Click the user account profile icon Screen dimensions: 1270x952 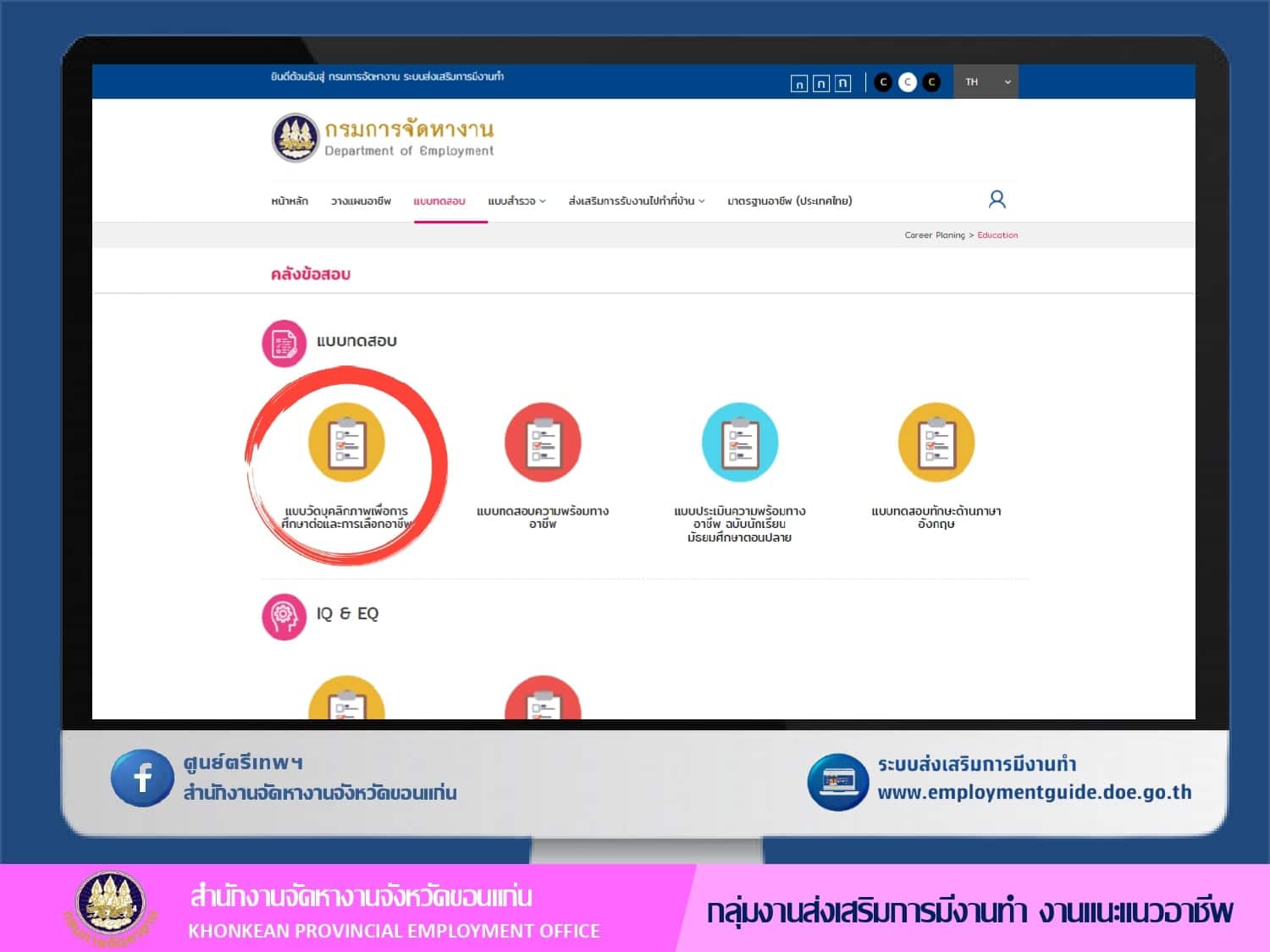997,200
